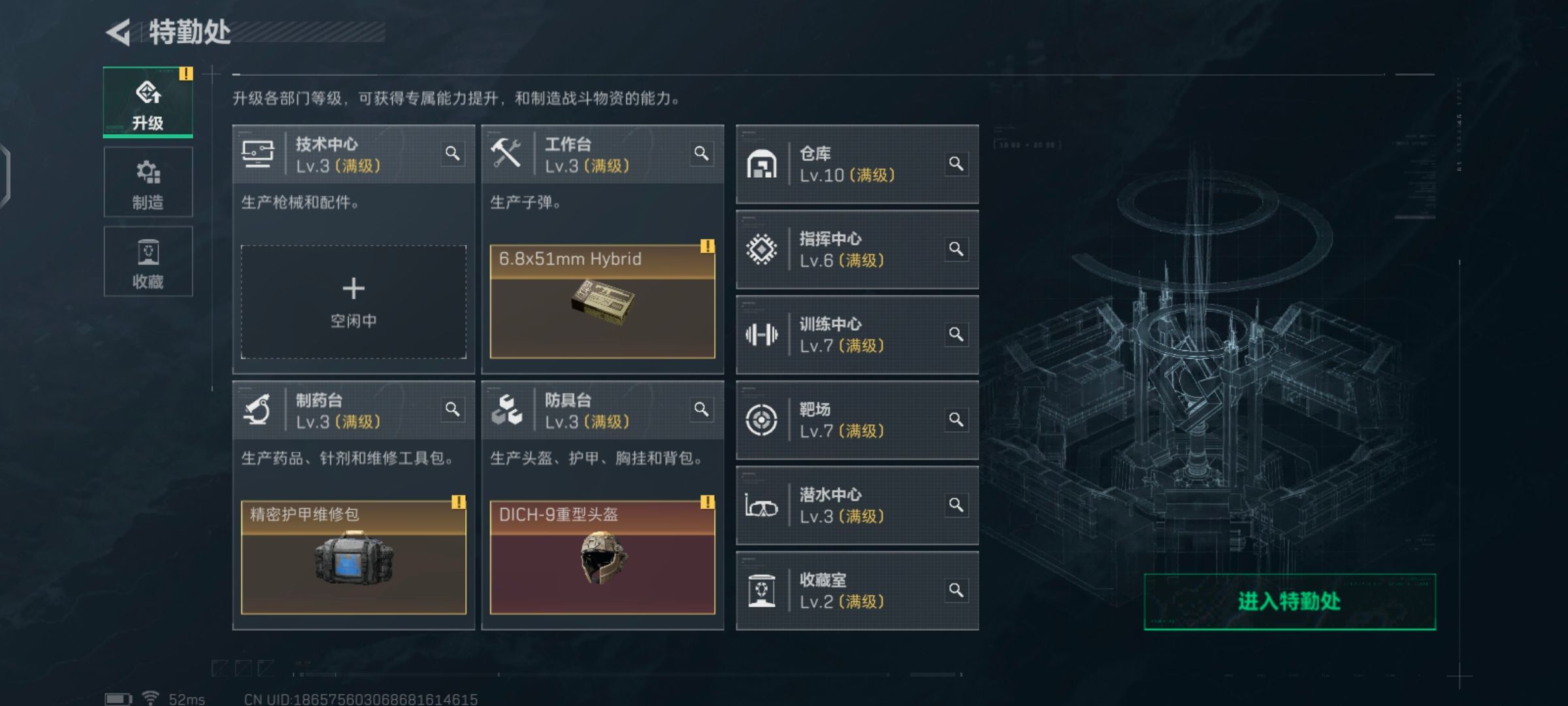Screen dimensions: 1568x706
Task: Collect the 精密护甲维修包 item
Action: tap(353, 558)
